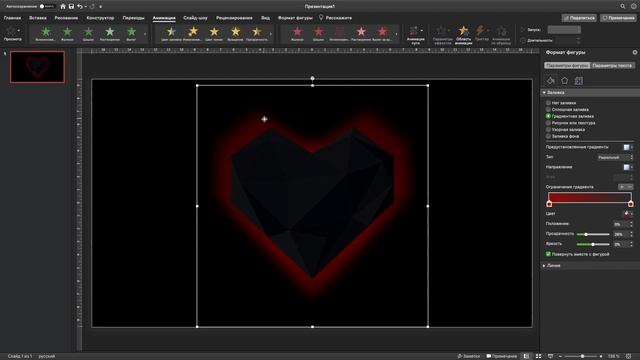Select Нет заливки radio option
The width and height of the screenshot is (640, 360).
(548, 103)
